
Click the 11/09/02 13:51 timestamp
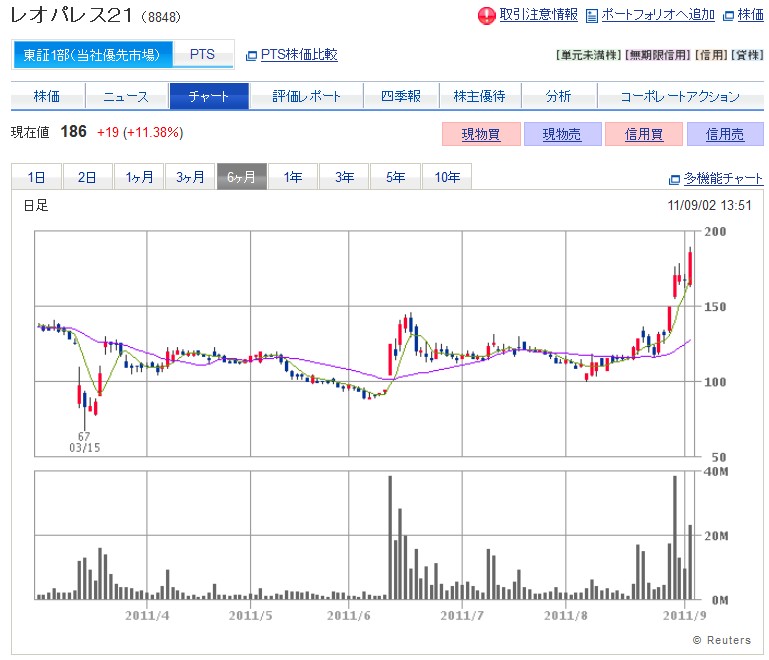click(x=709, y=205)
